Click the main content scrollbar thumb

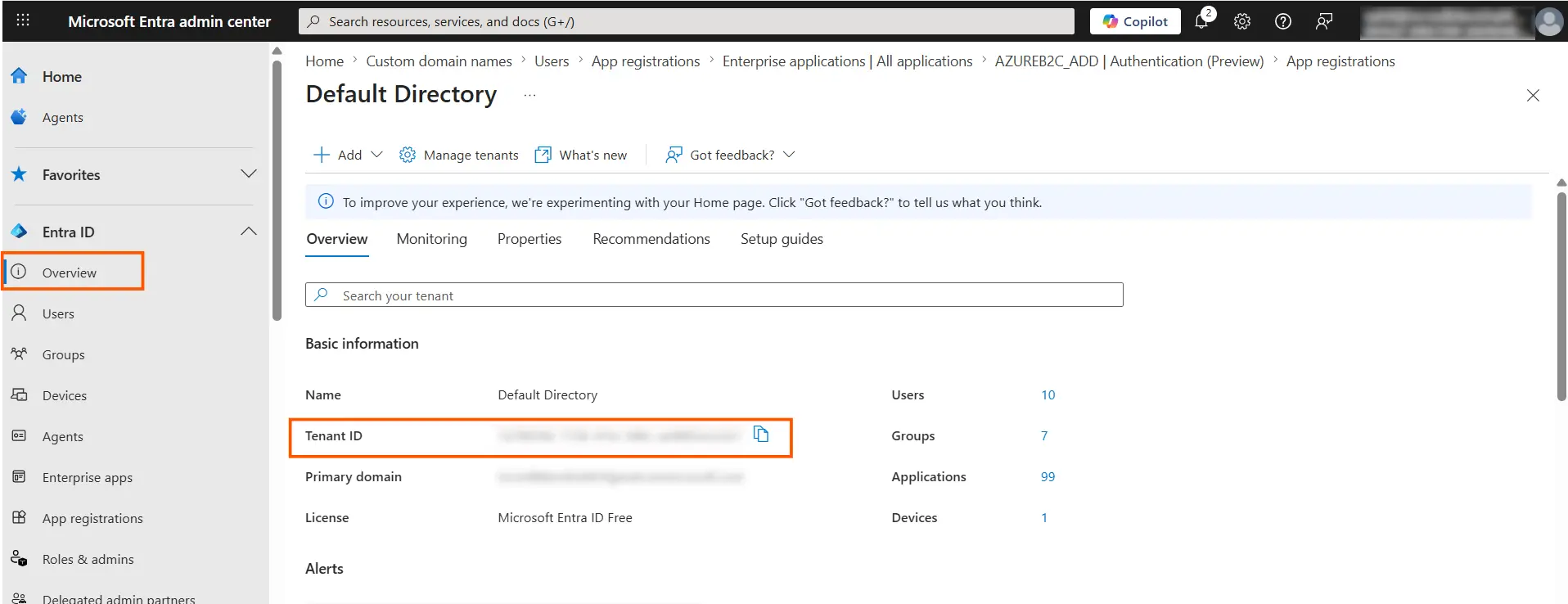[x=1561, y=295]
